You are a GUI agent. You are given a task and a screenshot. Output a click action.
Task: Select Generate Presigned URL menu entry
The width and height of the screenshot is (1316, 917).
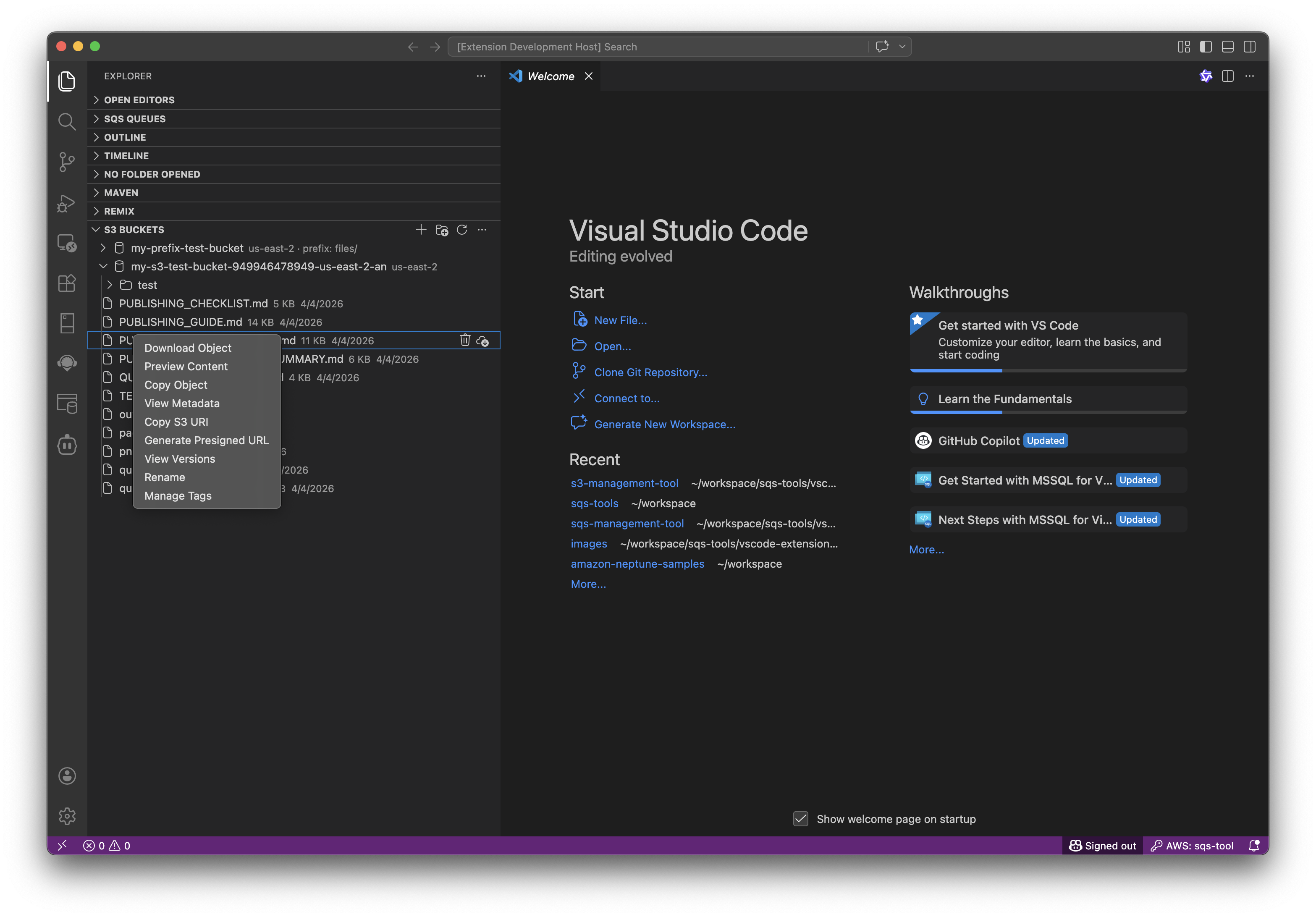207,440
